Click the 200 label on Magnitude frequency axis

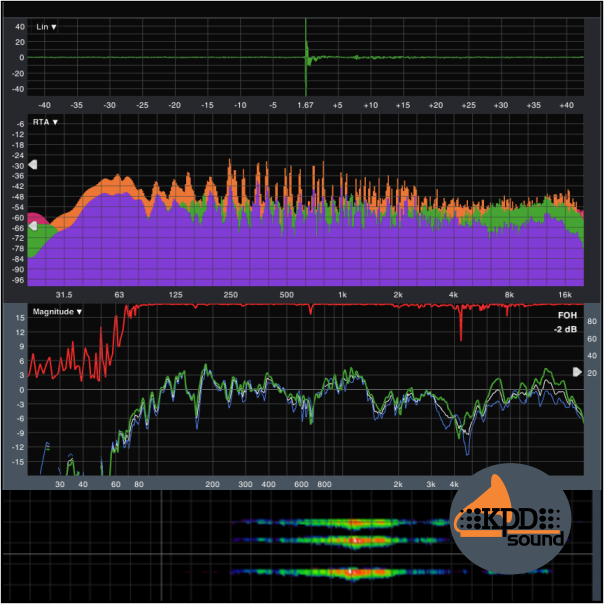[212, 484]
